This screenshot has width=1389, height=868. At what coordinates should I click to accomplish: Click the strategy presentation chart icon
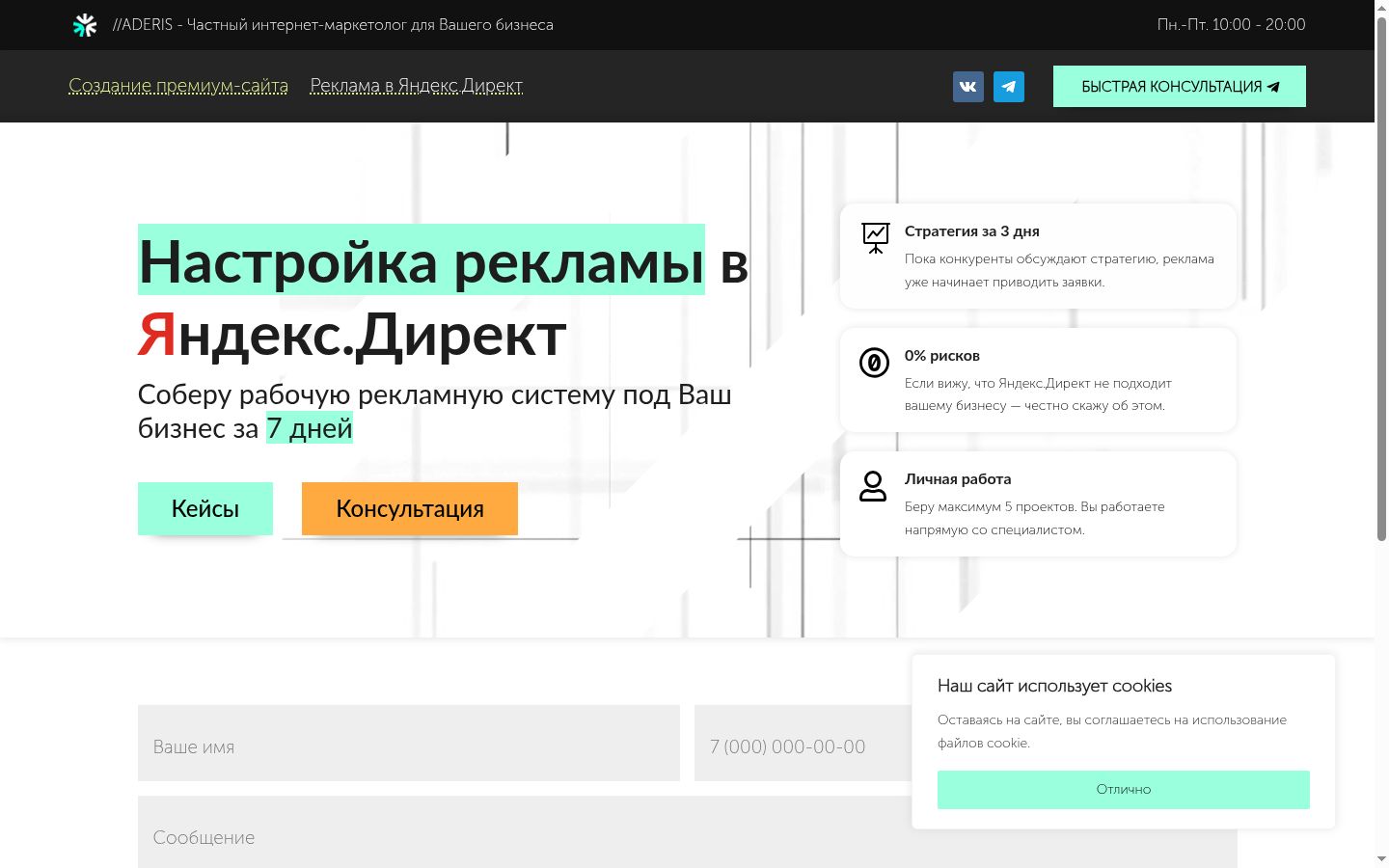(x=875, y=237)
